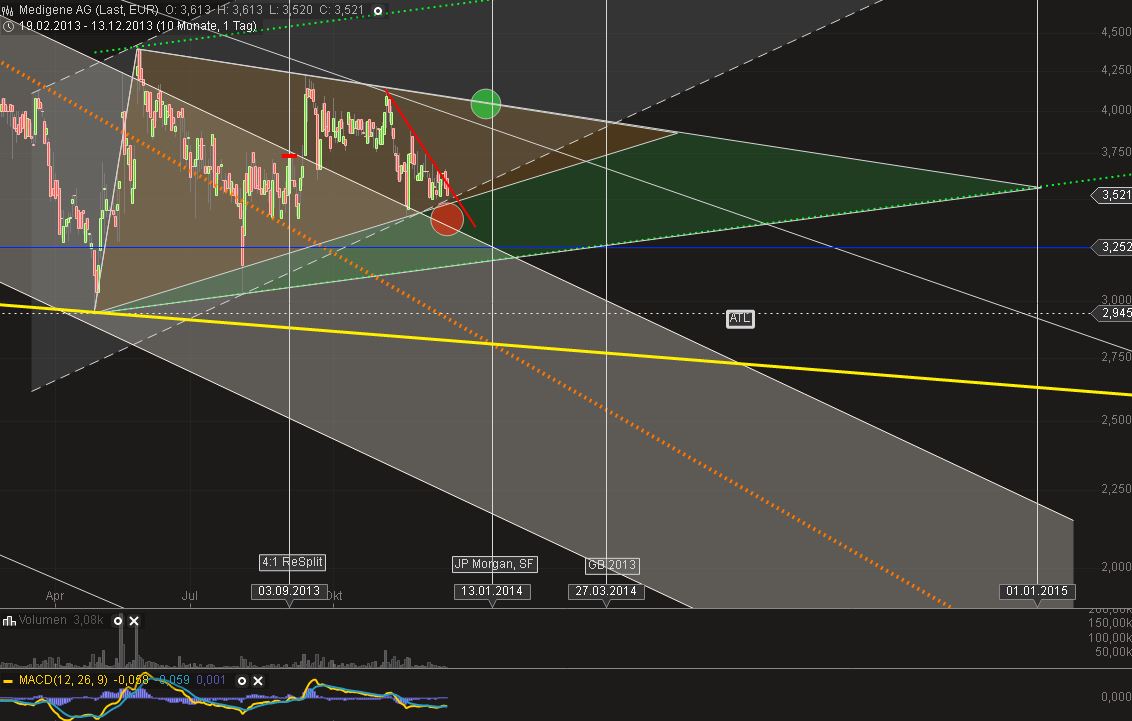Image resolution: width=1132 pixels, height=721 pixels.
Task: Click the 03.09.2013 date marker
Action: click(x=289, y=591)
